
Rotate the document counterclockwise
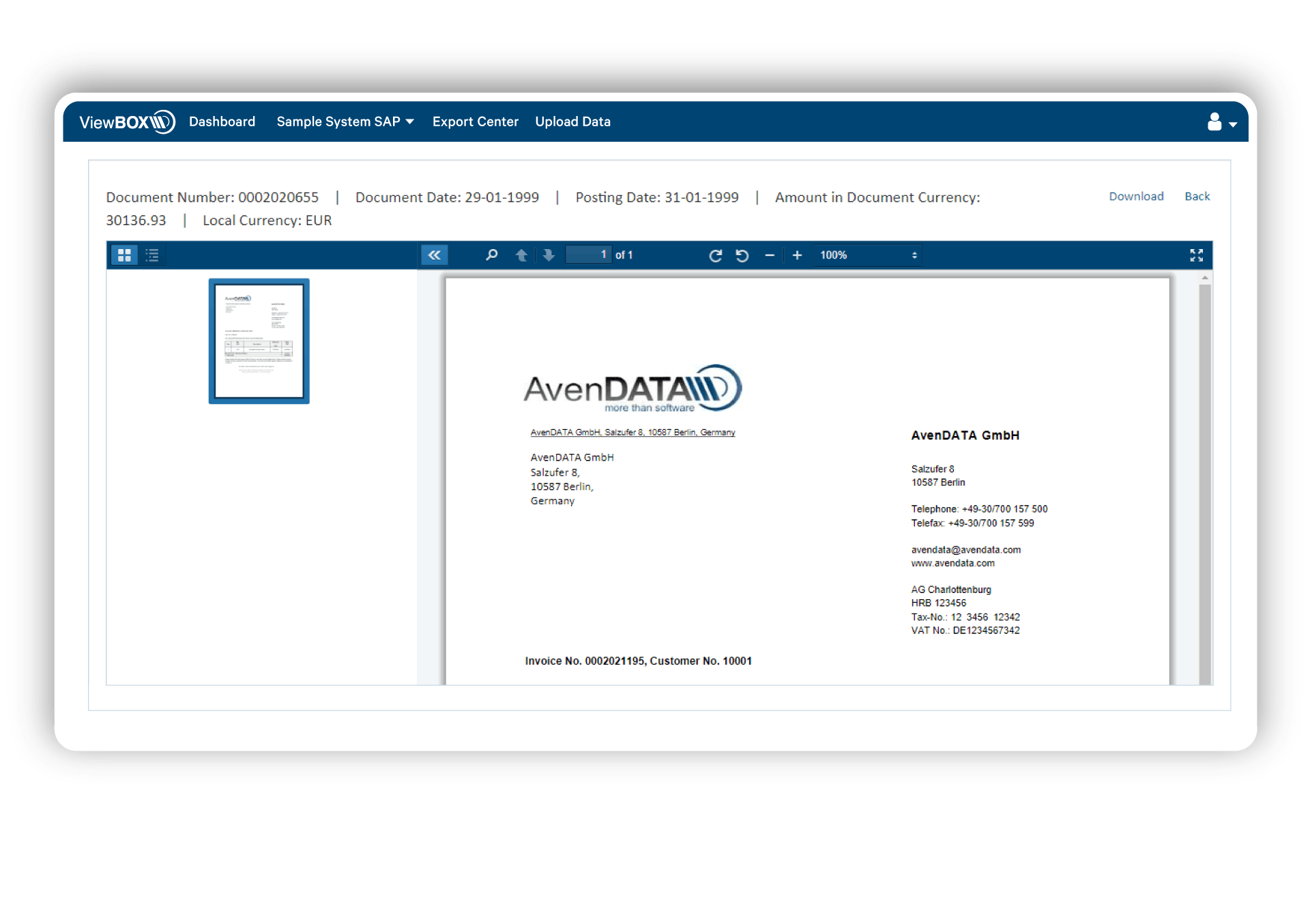tap(743, 255)
